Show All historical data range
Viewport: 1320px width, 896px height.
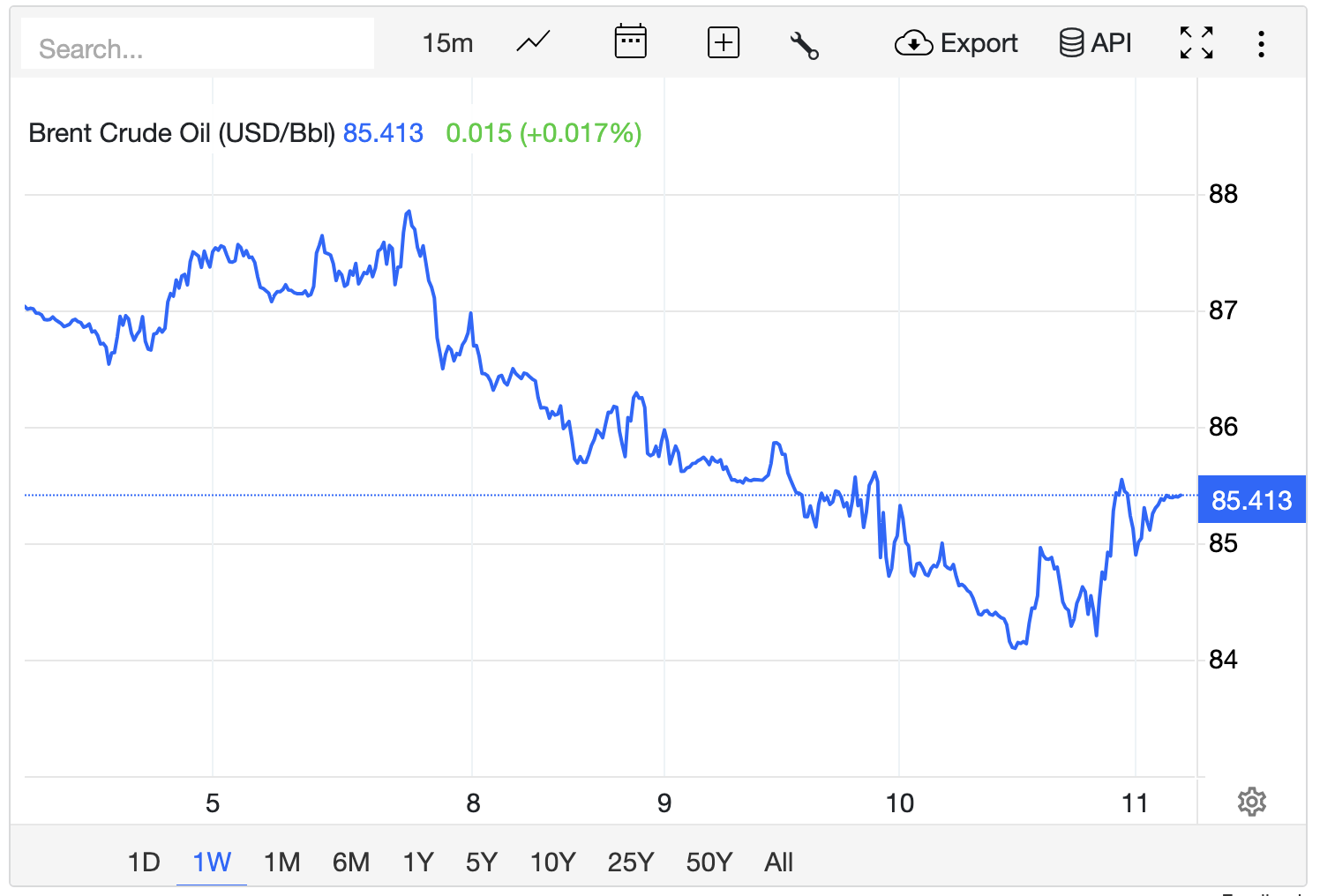778,862
